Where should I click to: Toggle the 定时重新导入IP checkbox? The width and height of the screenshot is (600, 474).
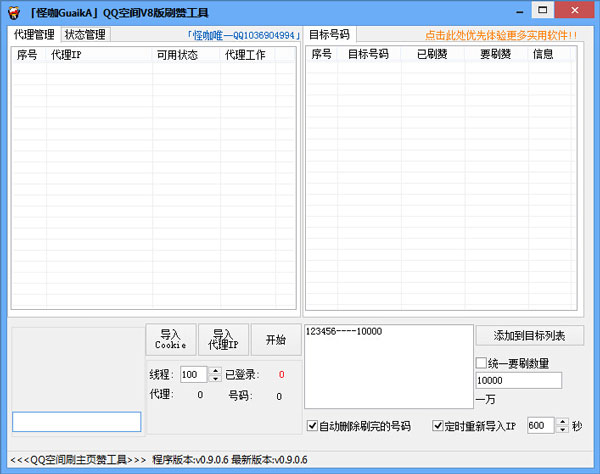click(x=437, y=425)
